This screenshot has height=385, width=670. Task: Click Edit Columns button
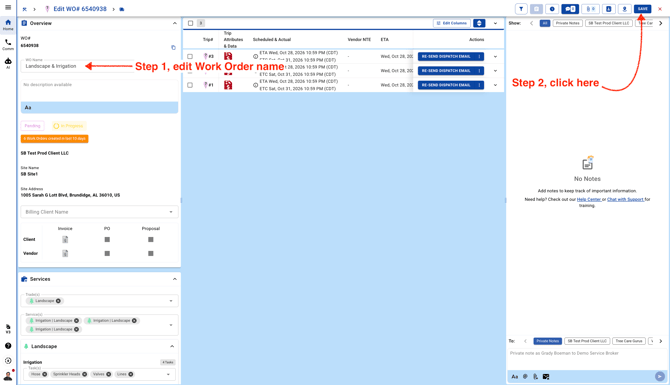pos(452,23)
